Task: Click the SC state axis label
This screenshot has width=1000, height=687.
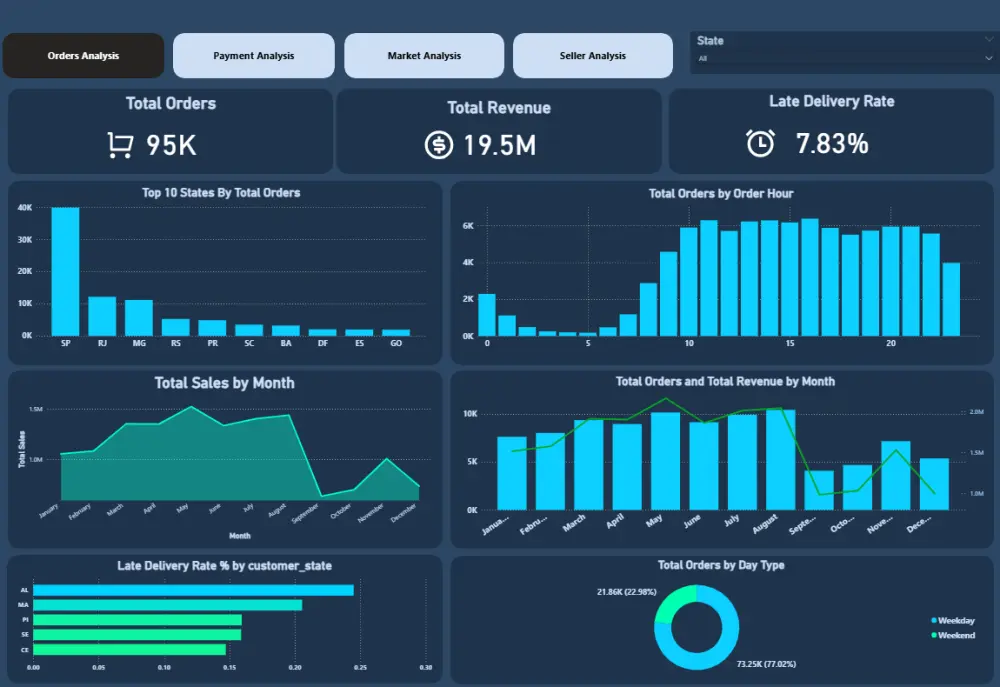Action: 249,343
